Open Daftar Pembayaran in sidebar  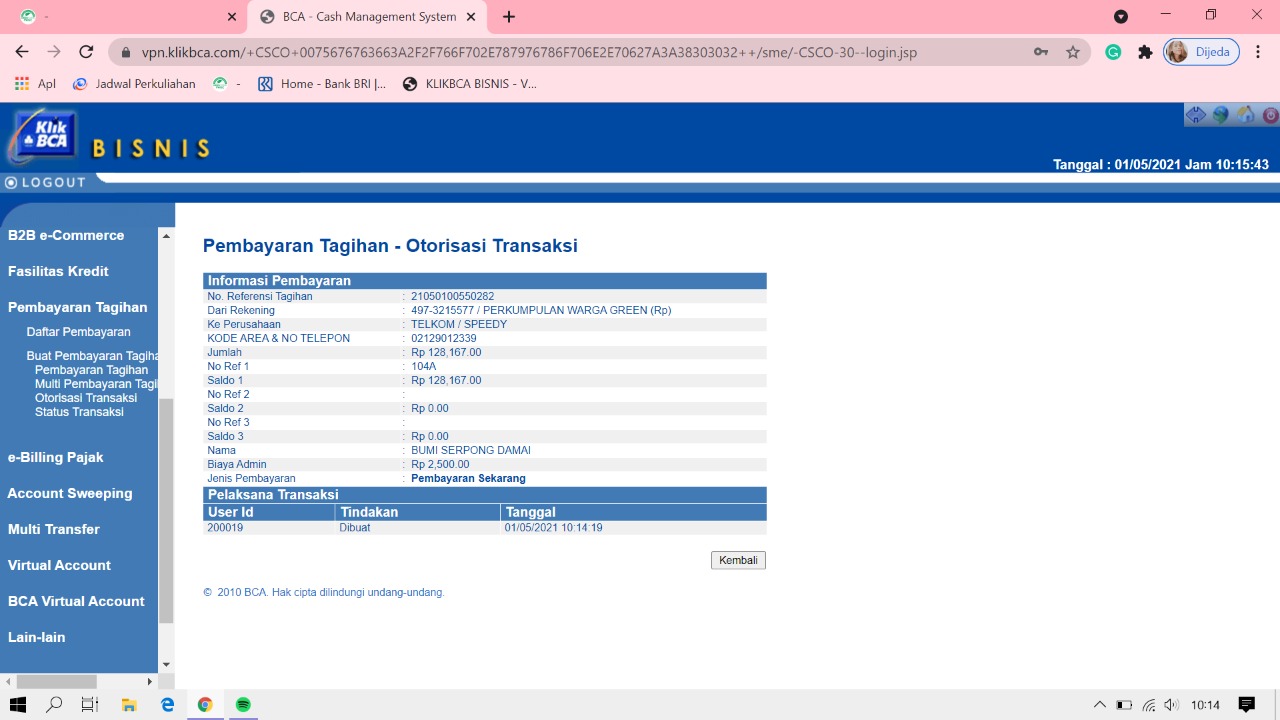point(78,332)
